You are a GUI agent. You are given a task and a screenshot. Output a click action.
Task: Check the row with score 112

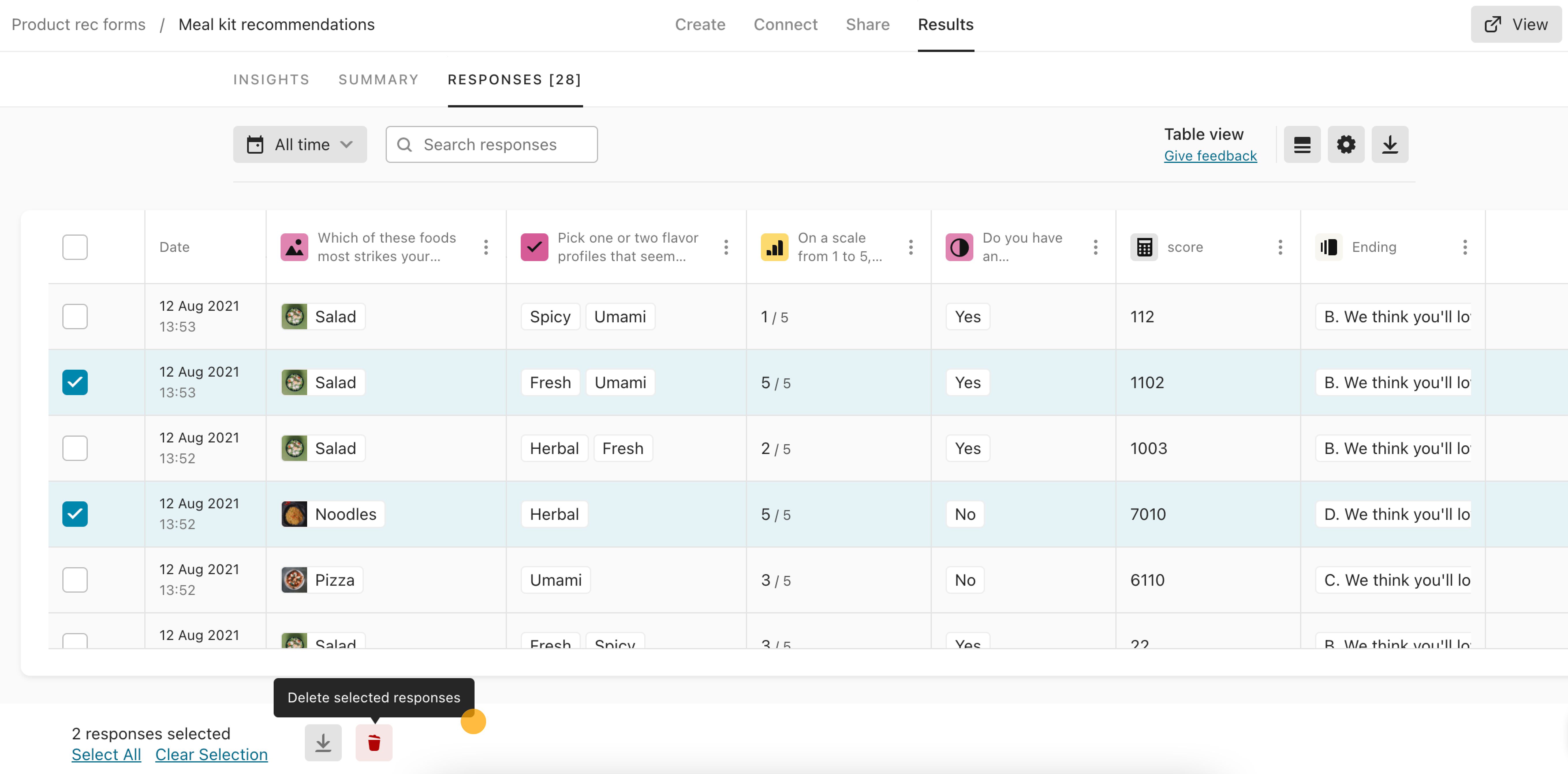(75, 316)
